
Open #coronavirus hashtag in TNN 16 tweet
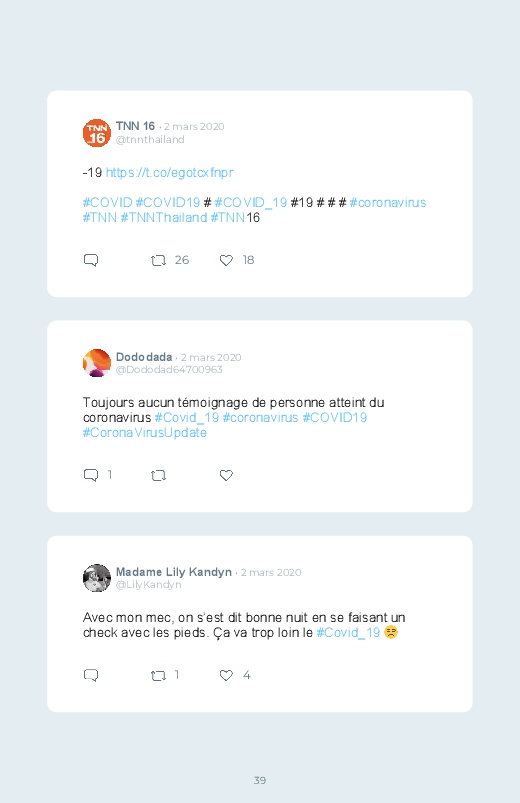388,203
